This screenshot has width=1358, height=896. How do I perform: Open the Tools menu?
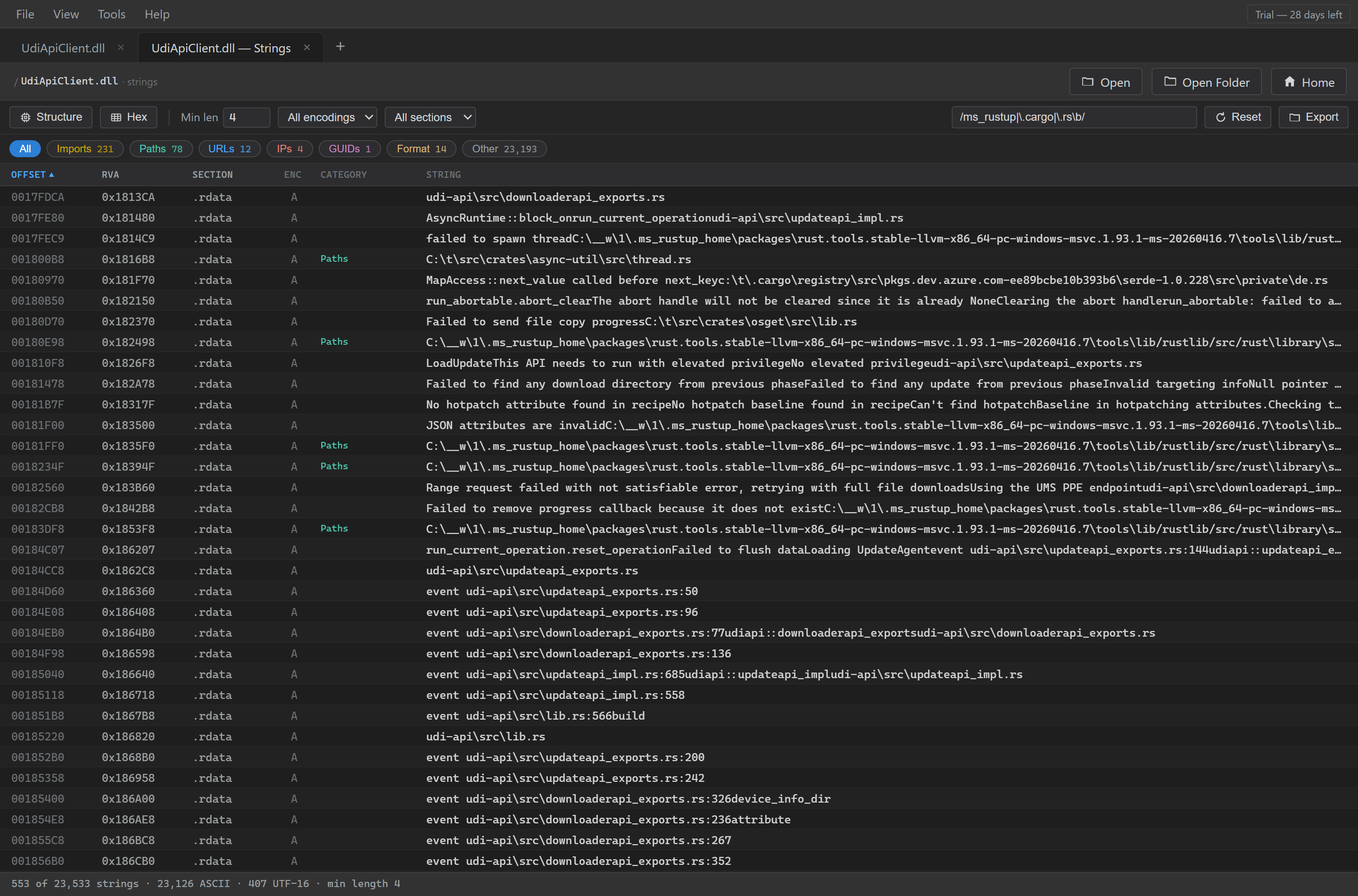(111, 14)
